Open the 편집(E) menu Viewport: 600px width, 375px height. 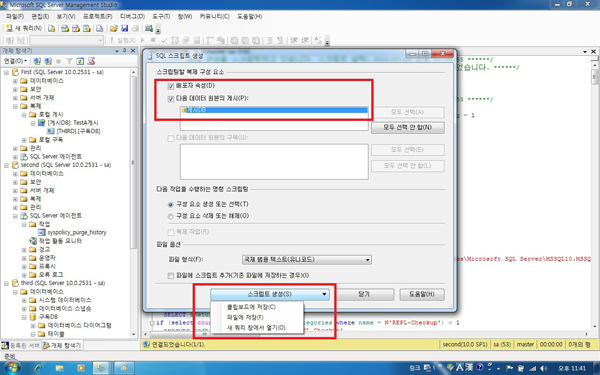click(40, 16)
